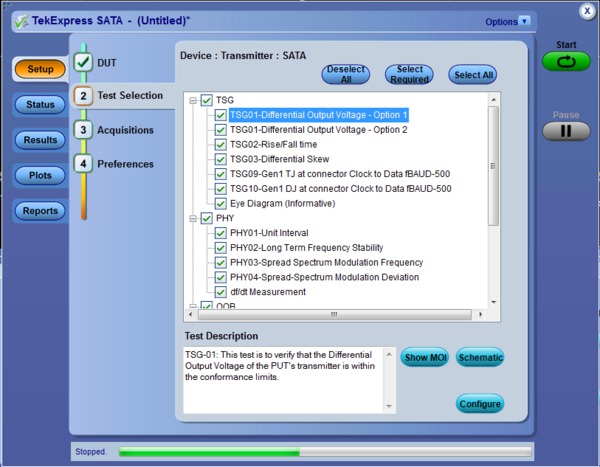Click the TekExpress logo icon in title
This screenshot has width=600, height=467.
tap(21, 21)
